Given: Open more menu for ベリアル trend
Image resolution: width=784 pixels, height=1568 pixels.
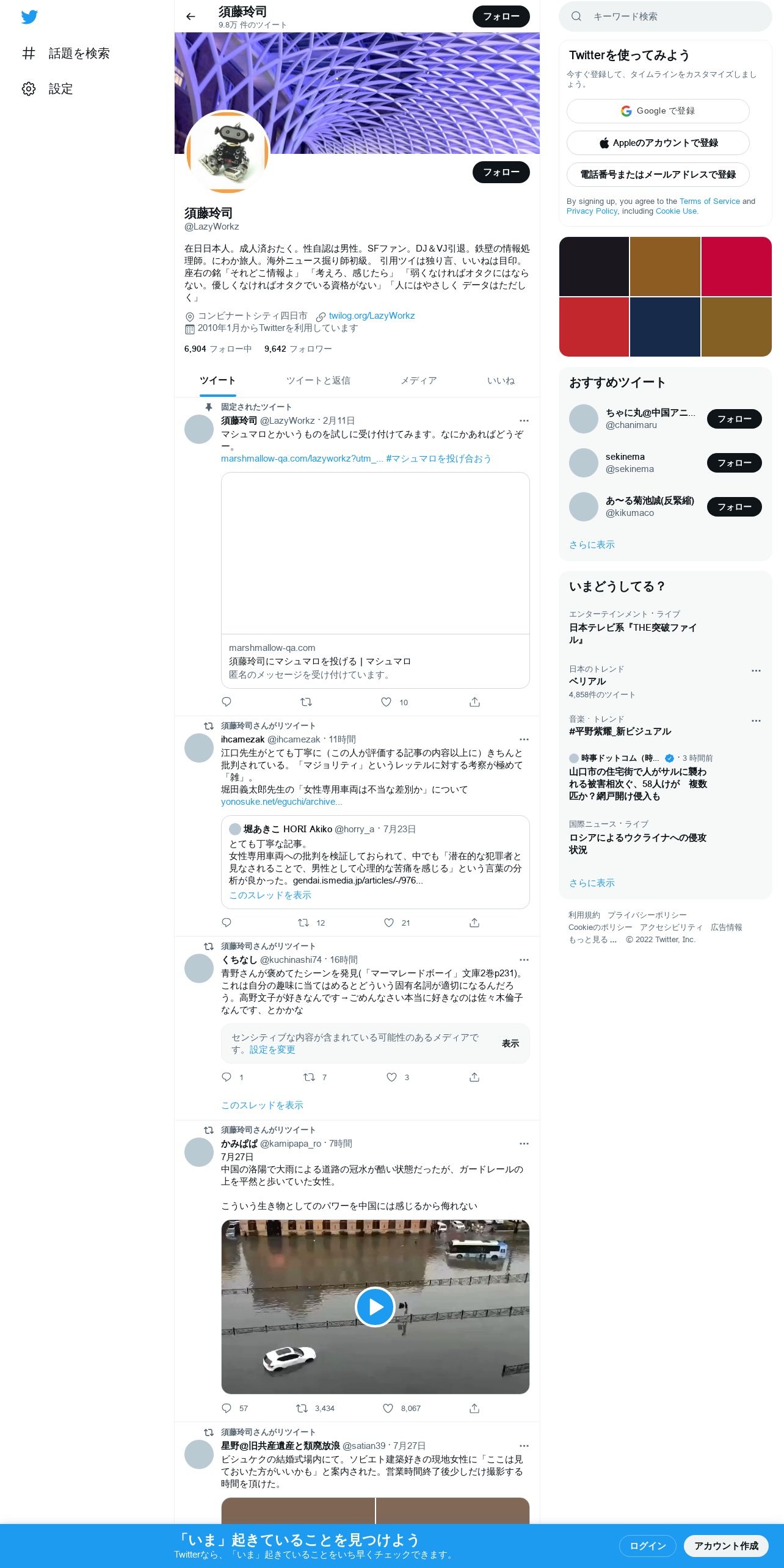Looking at the screenshot, I should click(756, 670).
